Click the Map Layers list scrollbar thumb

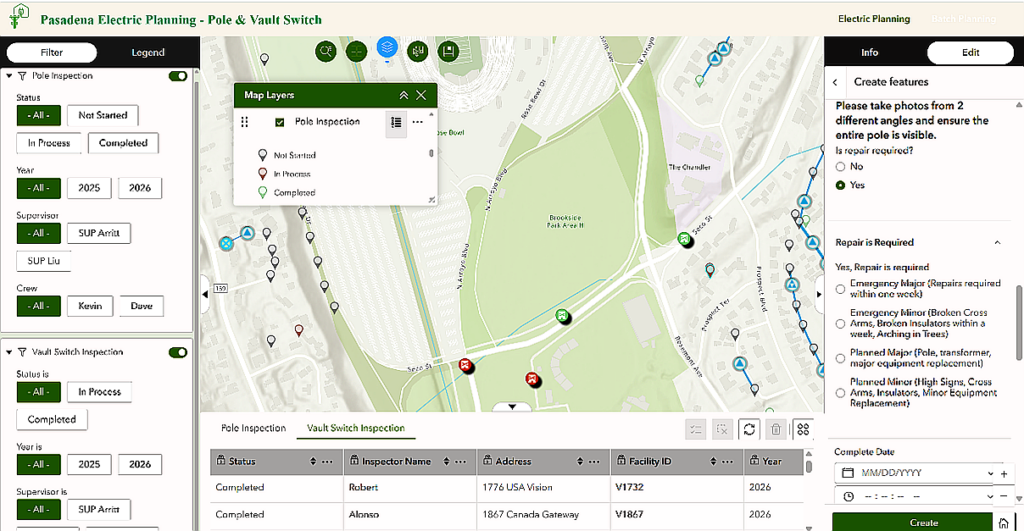tap(430, 153)
